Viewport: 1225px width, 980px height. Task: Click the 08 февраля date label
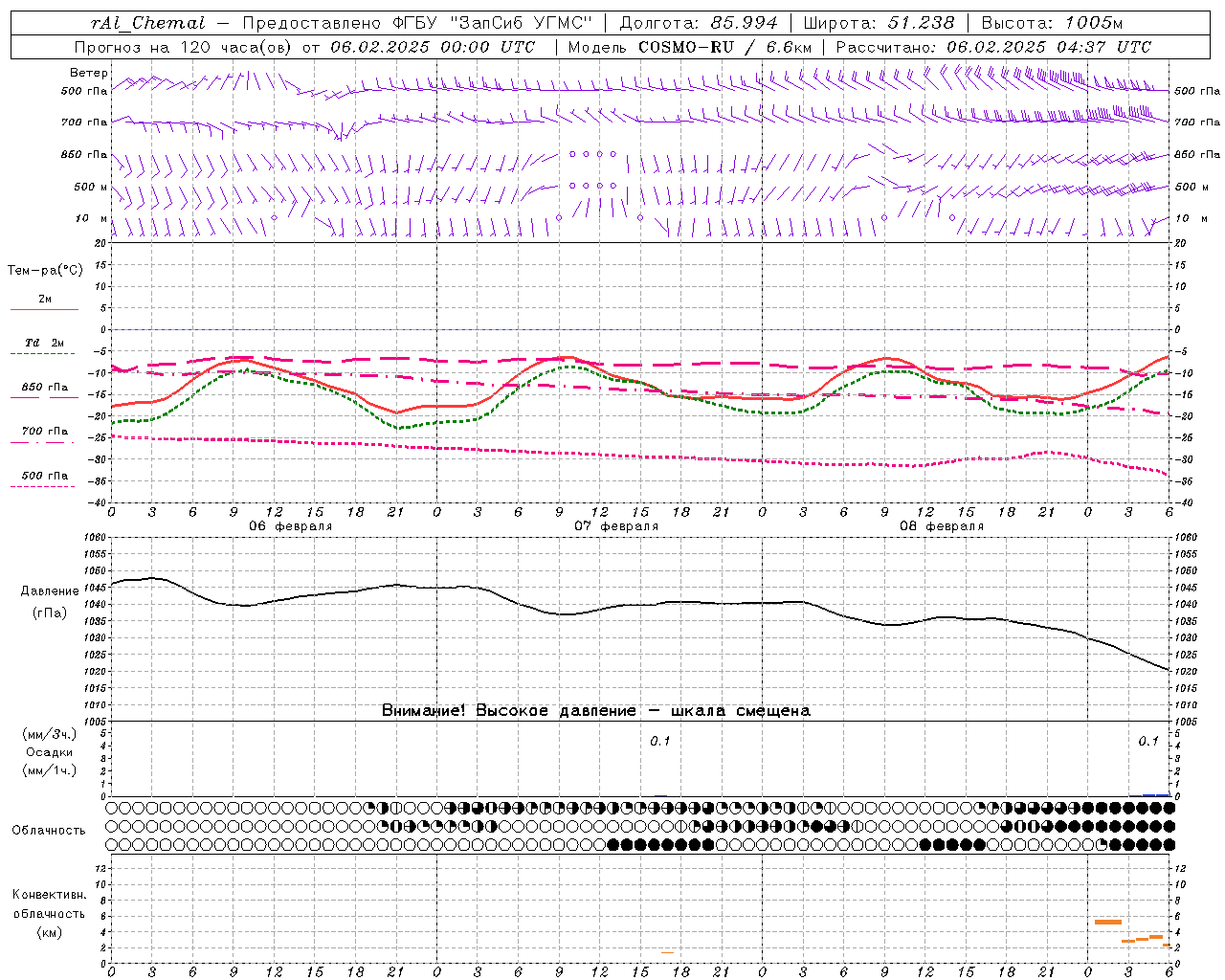942,526
